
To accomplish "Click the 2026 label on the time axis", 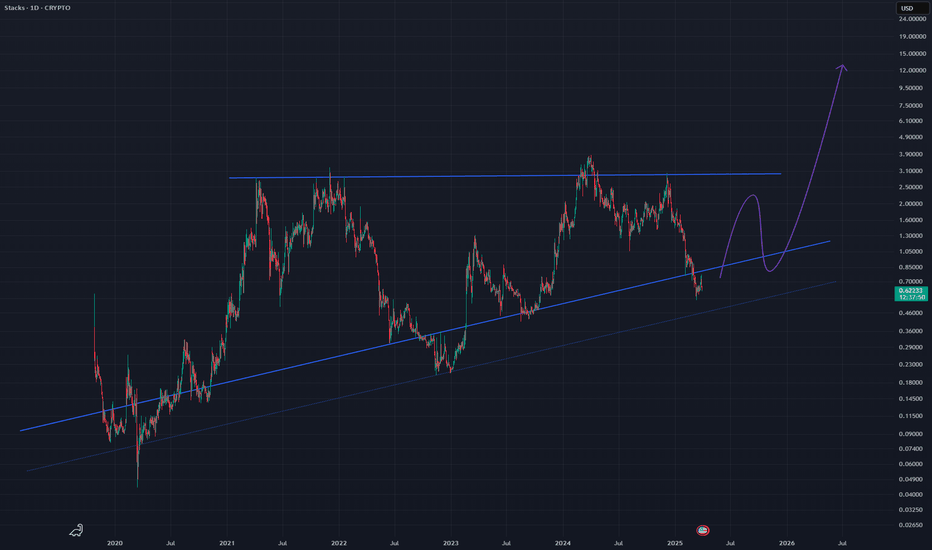I will pyautogui.click(x=787, y=541).
